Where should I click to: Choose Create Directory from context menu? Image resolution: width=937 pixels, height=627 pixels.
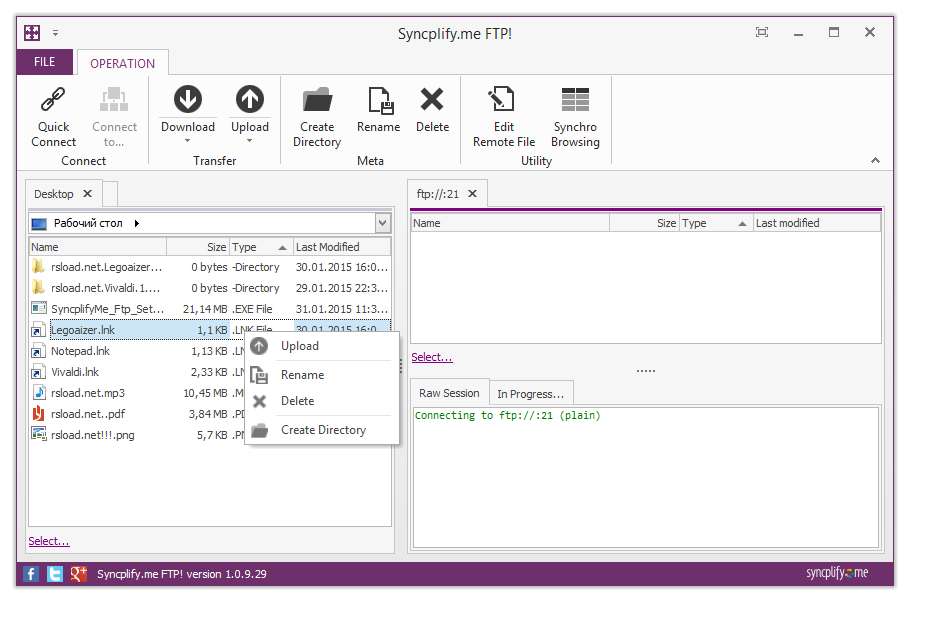point(323,430)
